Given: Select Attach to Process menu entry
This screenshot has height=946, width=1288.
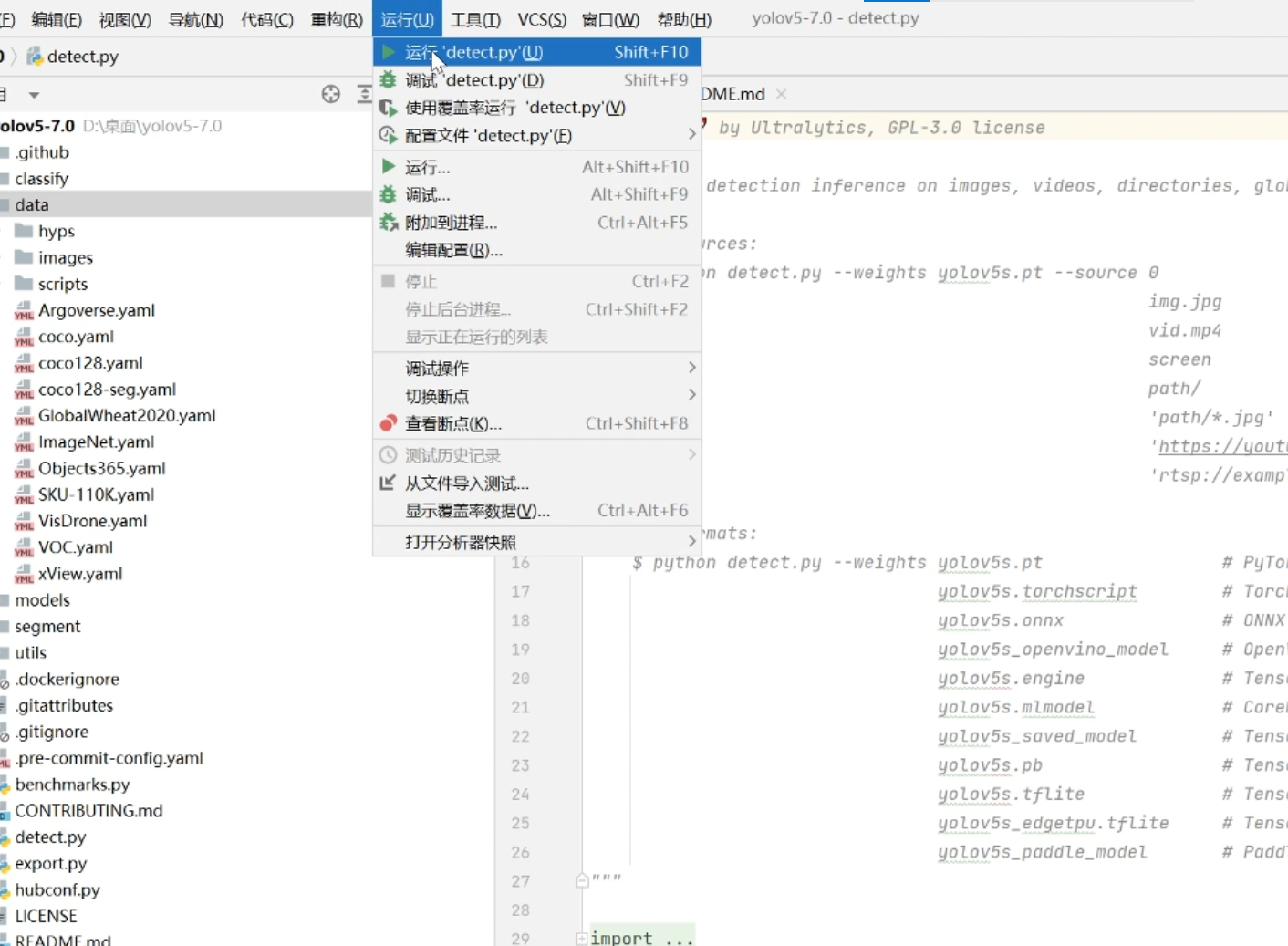Looking at the screenshot, I should click(x=537, y=223).
